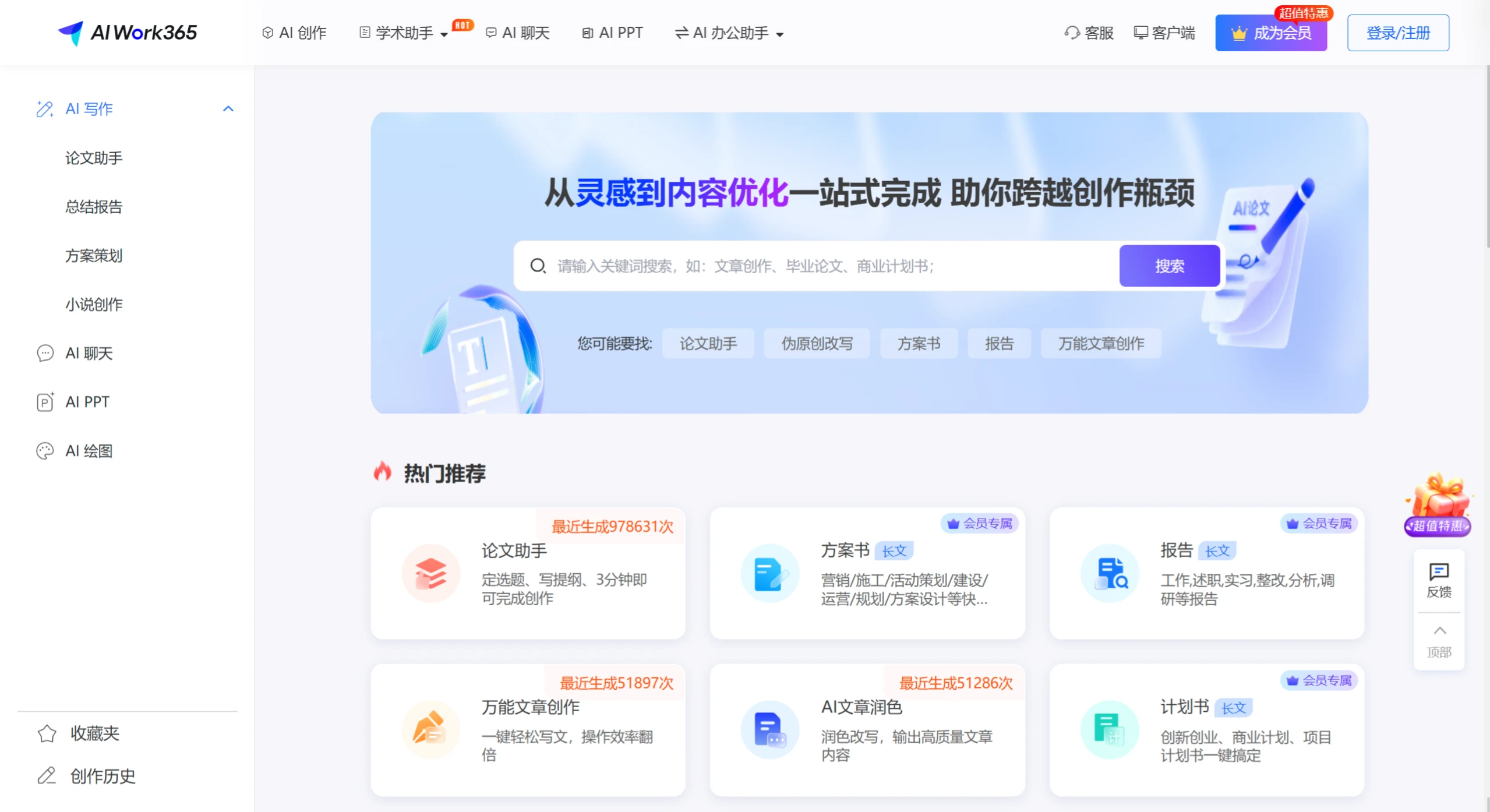The width and height of the screenshot is (1490, 812).
Task: Click the 搜索 search button
Action: [x=1168, y=266]
